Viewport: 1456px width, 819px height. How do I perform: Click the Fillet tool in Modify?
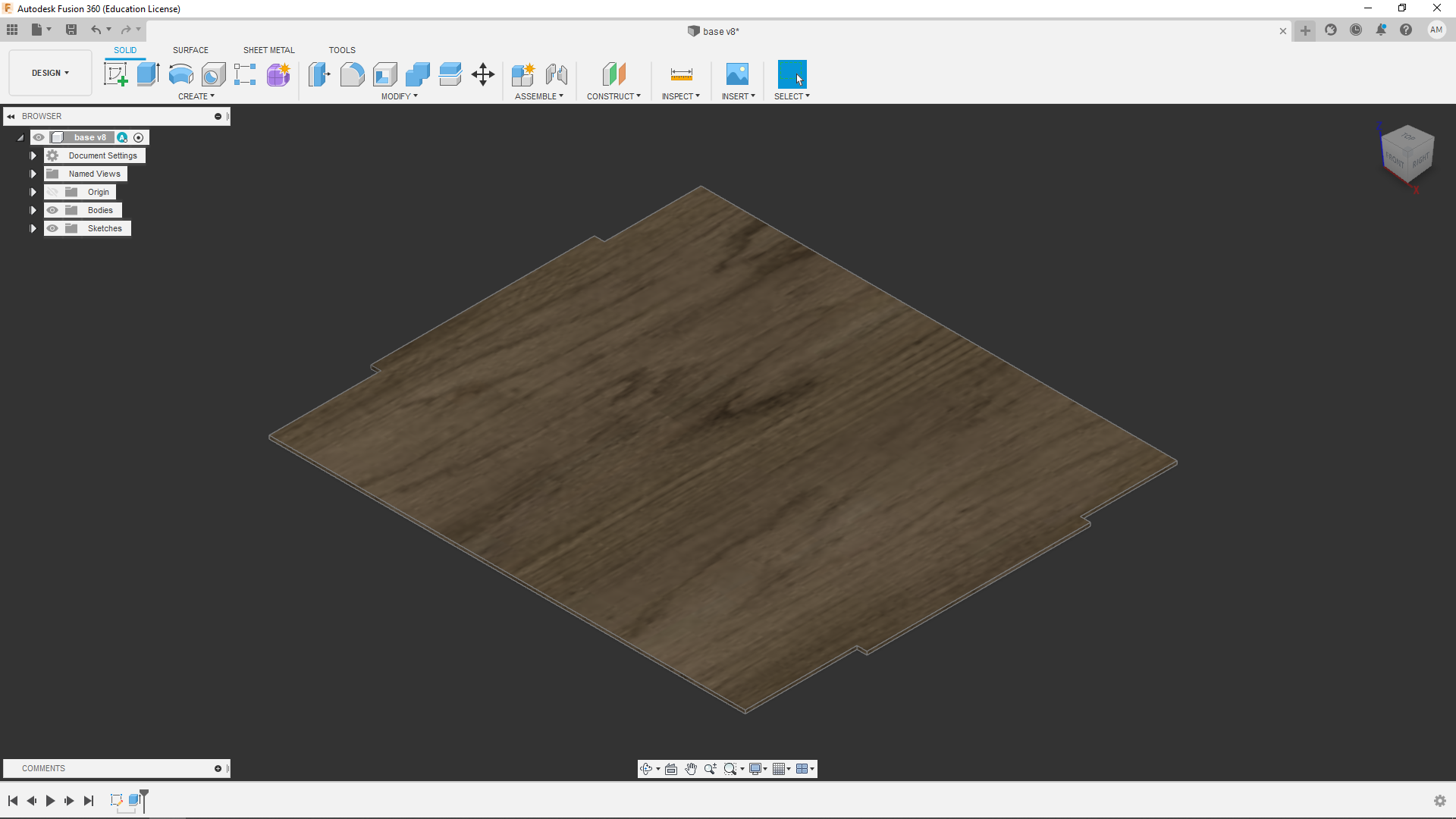click(352, 74)
